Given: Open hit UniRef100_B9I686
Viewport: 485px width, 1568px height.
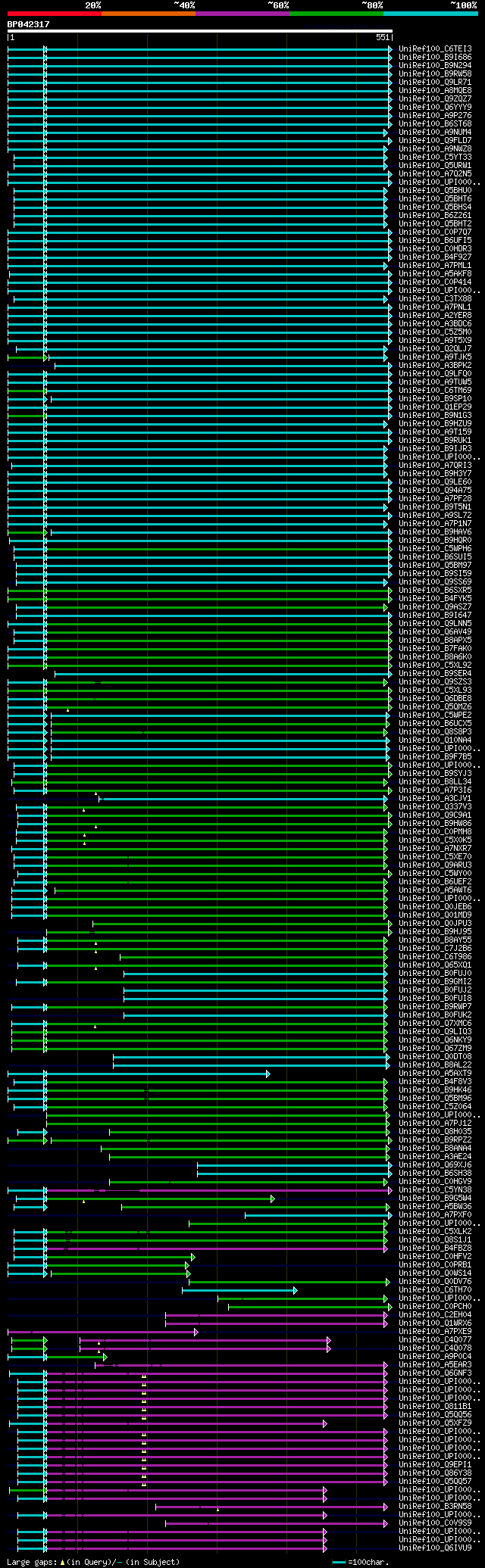Looking at the screenshot, I should pyautogui.click(x=435, y=58).
